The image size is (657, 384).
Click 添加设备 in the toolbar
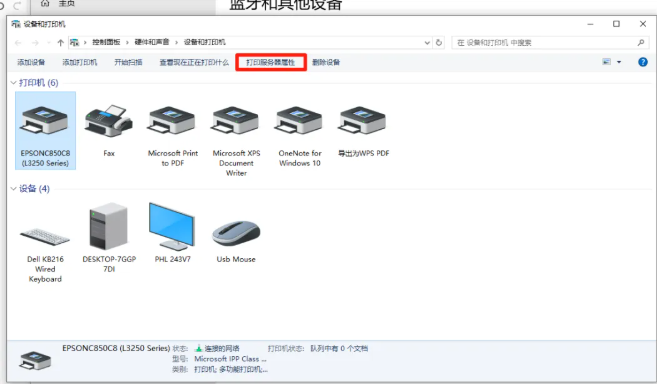pos(31,62)
